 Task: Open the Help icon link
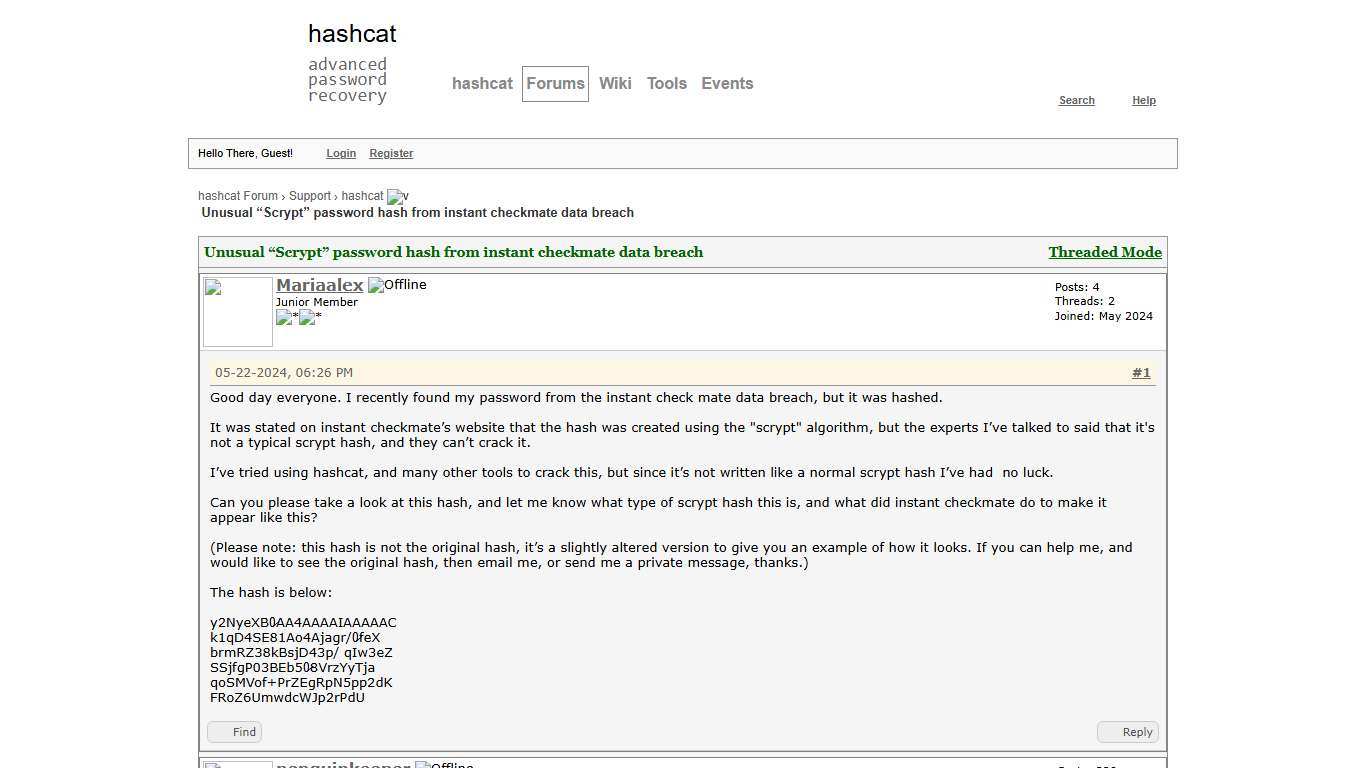click(x=1143, y=100)
